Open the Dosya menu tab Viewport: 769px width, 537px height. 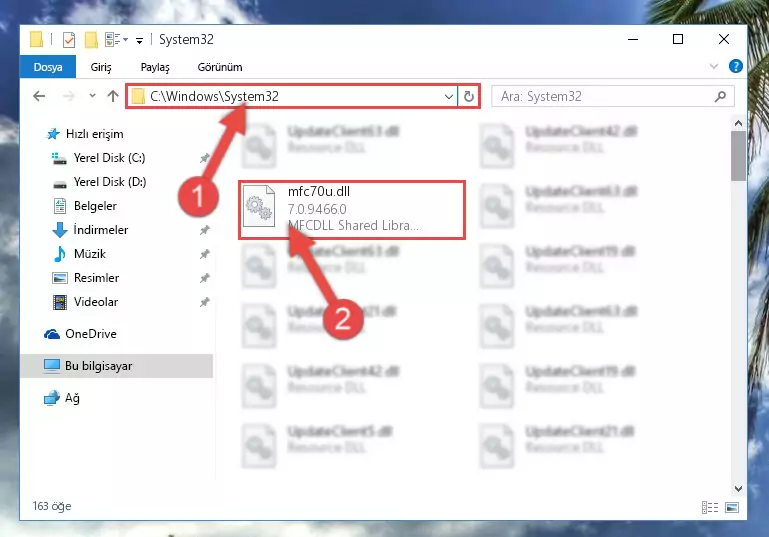(x=48, y=67)
